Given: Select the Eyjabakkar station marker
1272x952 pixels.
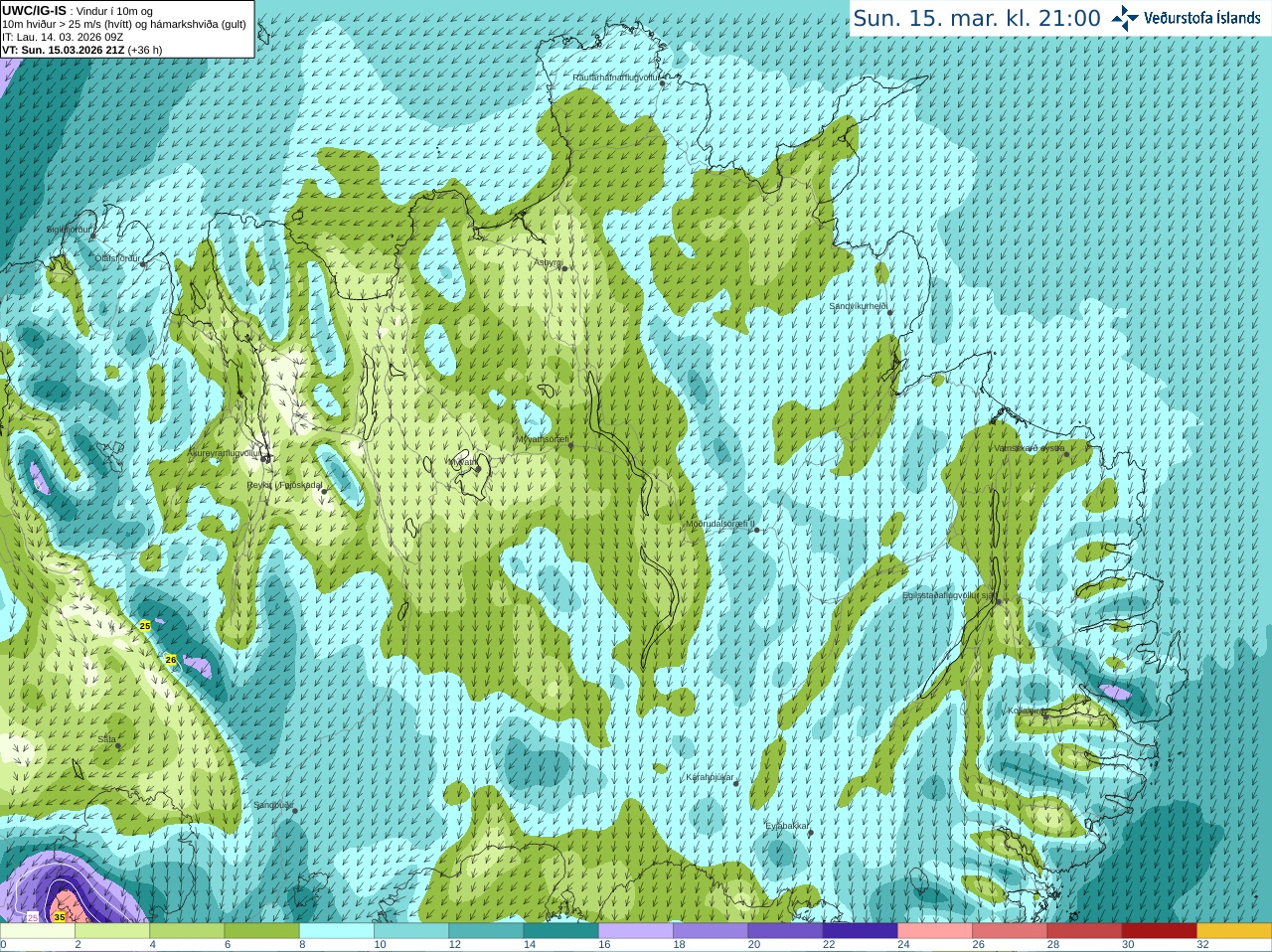Looking at the screenshot, I should pos(811,833).
